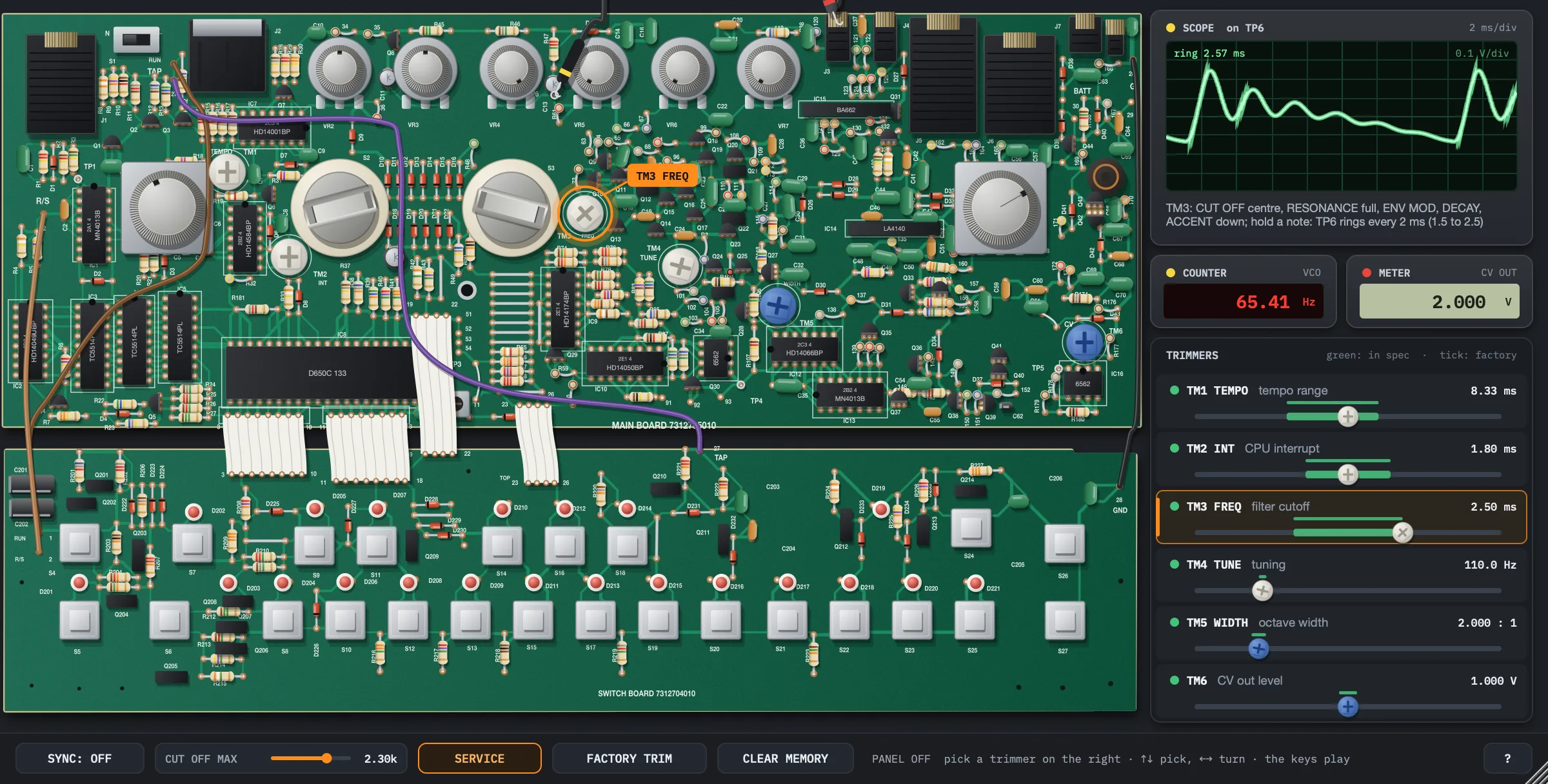1548x784 pixels.
Task: Pick the blue TM6 trimmer near IC16
Action: tap(1084, 342)
